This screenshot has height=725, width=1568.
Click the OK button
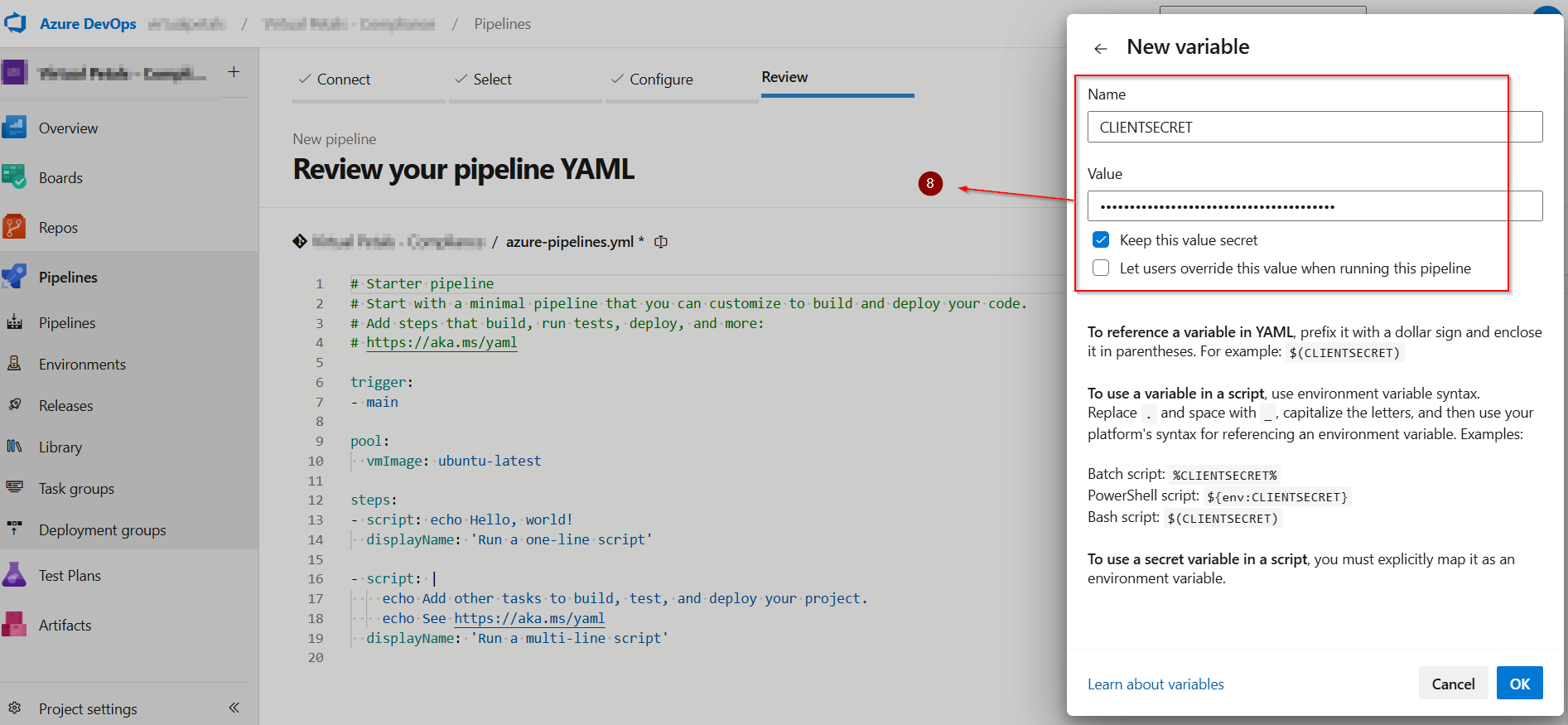[x=1520, y=684]
